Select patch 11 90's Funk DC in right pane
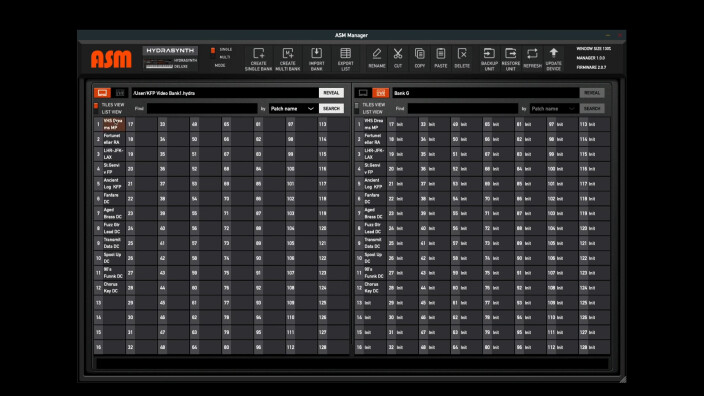This screenshot has height=396, width=704. pos(370,273)
